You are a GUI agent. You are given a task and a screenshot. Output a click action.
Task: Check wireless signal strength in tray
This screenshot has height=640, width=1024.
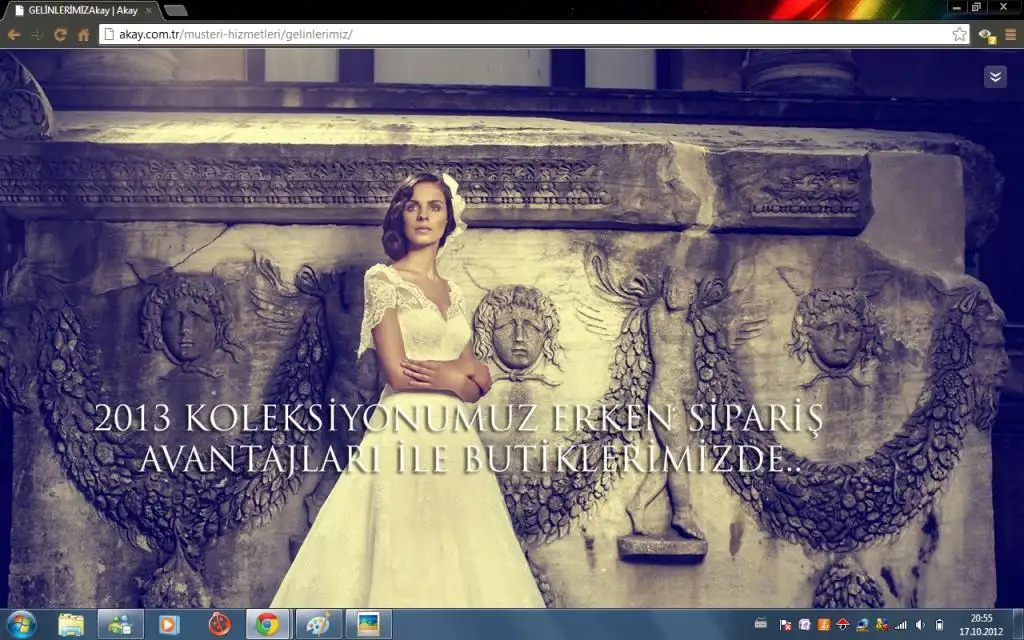tap(901, 625)
